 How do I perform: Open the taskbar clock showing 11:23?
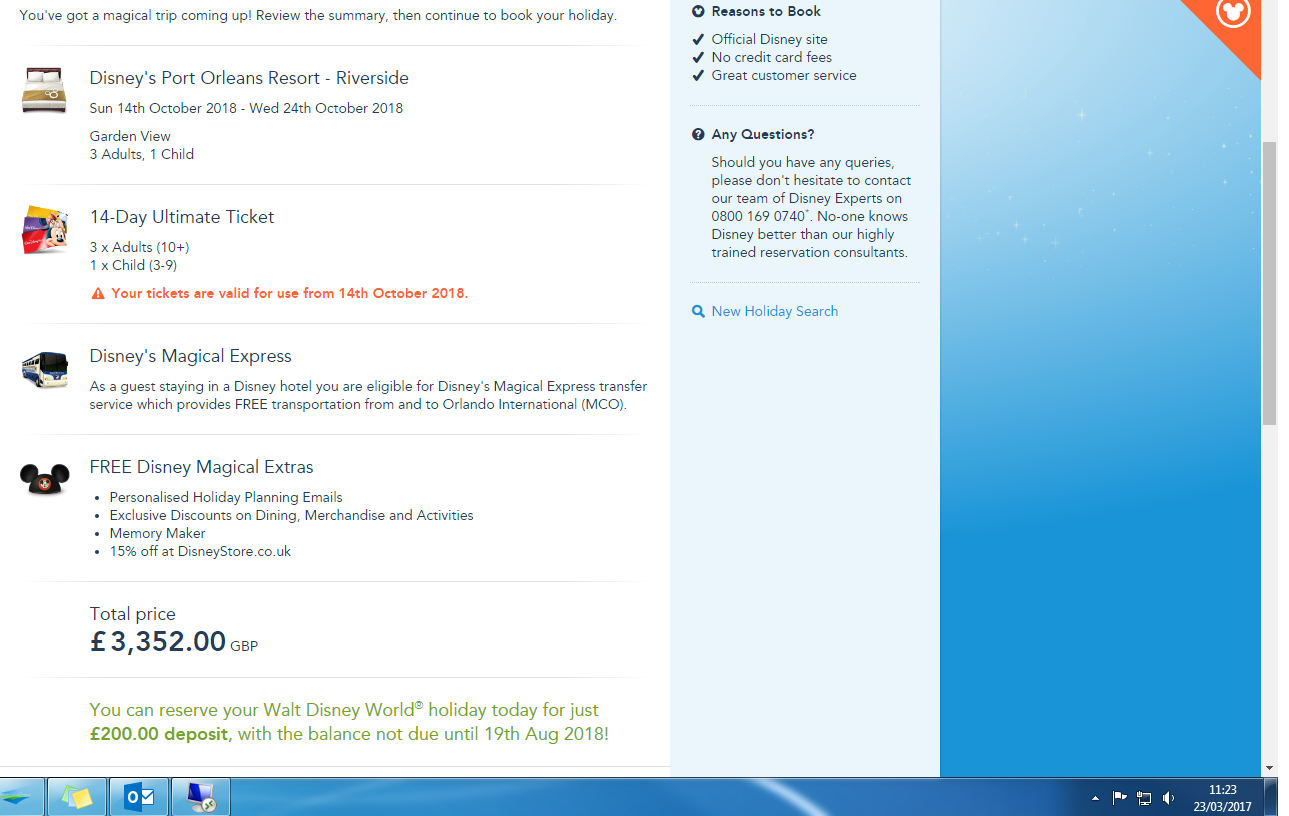(1222, 790)
